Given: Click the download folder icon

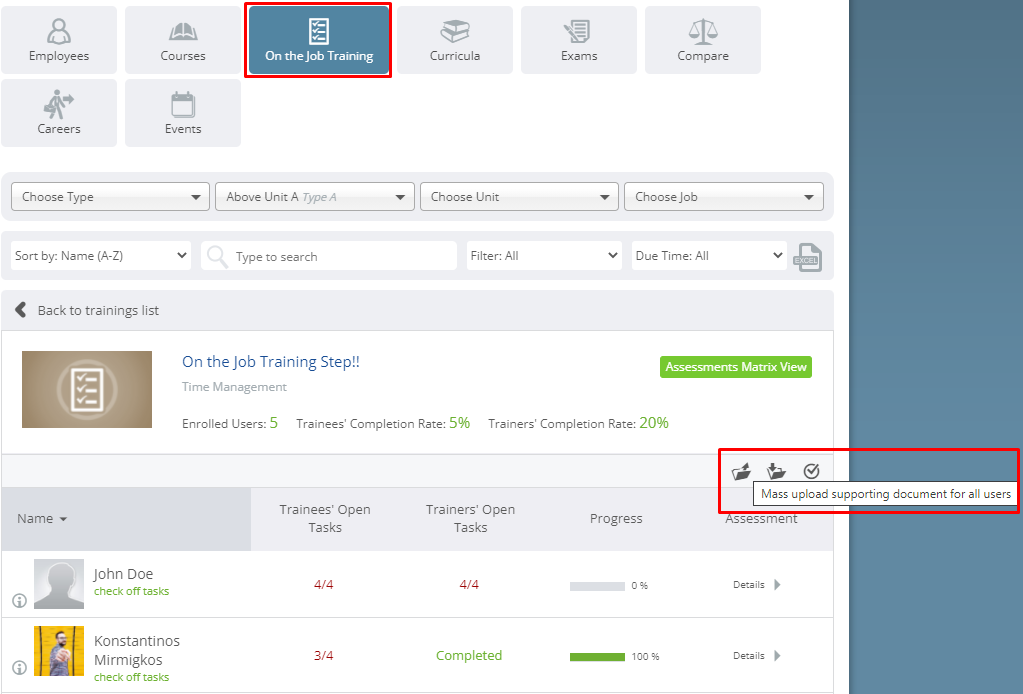Looking at the screenshot, I should coord(776,471).
